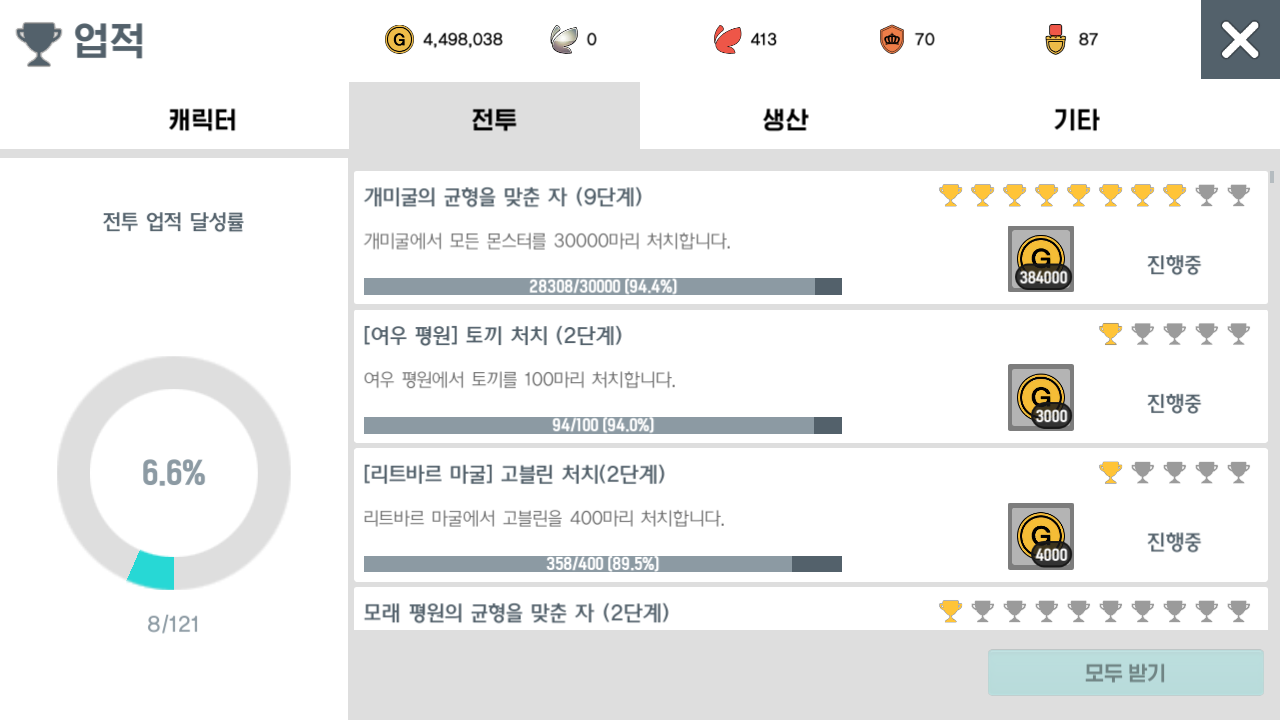Screen dimensions: 1280x720
Task: Switch to the 캐릭터 tab
Action: (202, 120)
